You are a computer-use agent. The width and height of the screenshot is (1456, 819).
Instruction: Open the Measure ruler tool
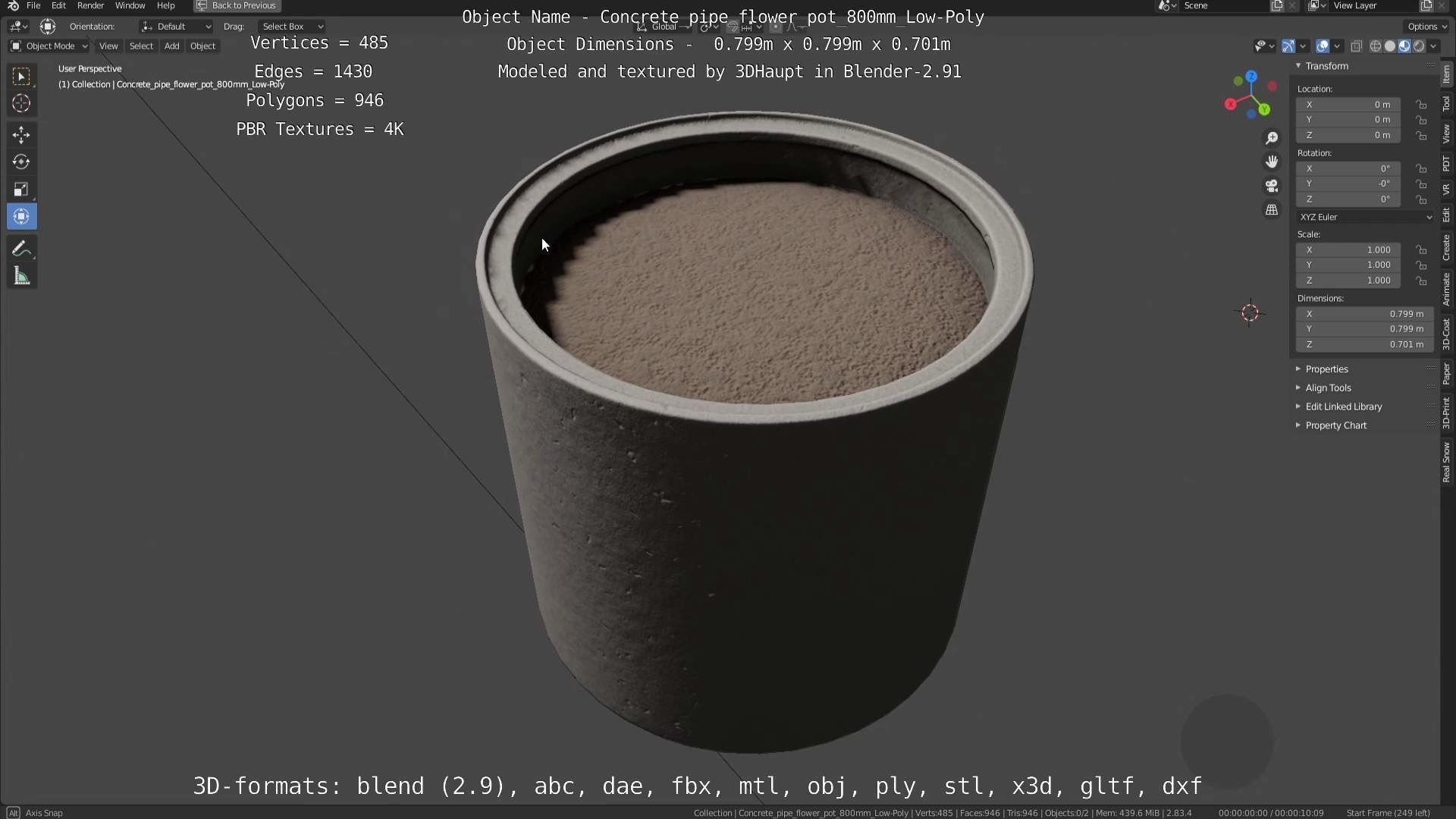tap(21, 277)
